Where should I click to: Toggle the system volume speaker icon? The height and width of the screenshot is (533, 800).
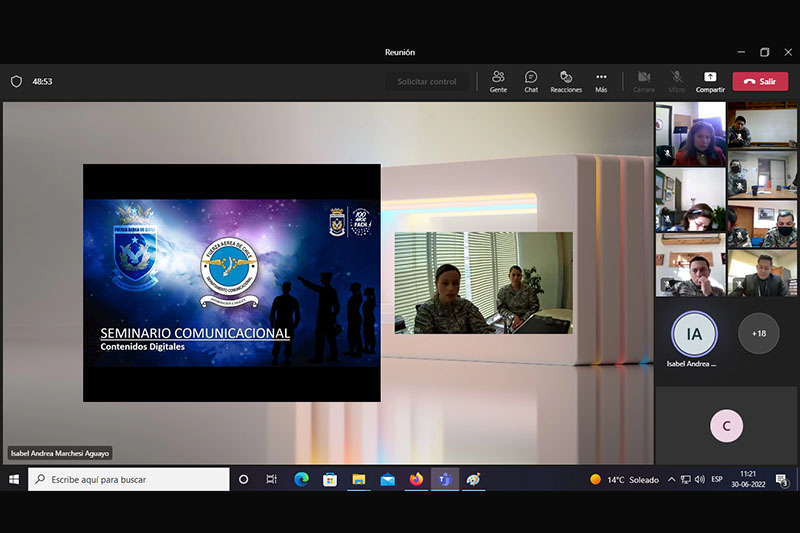click(700, 479)
